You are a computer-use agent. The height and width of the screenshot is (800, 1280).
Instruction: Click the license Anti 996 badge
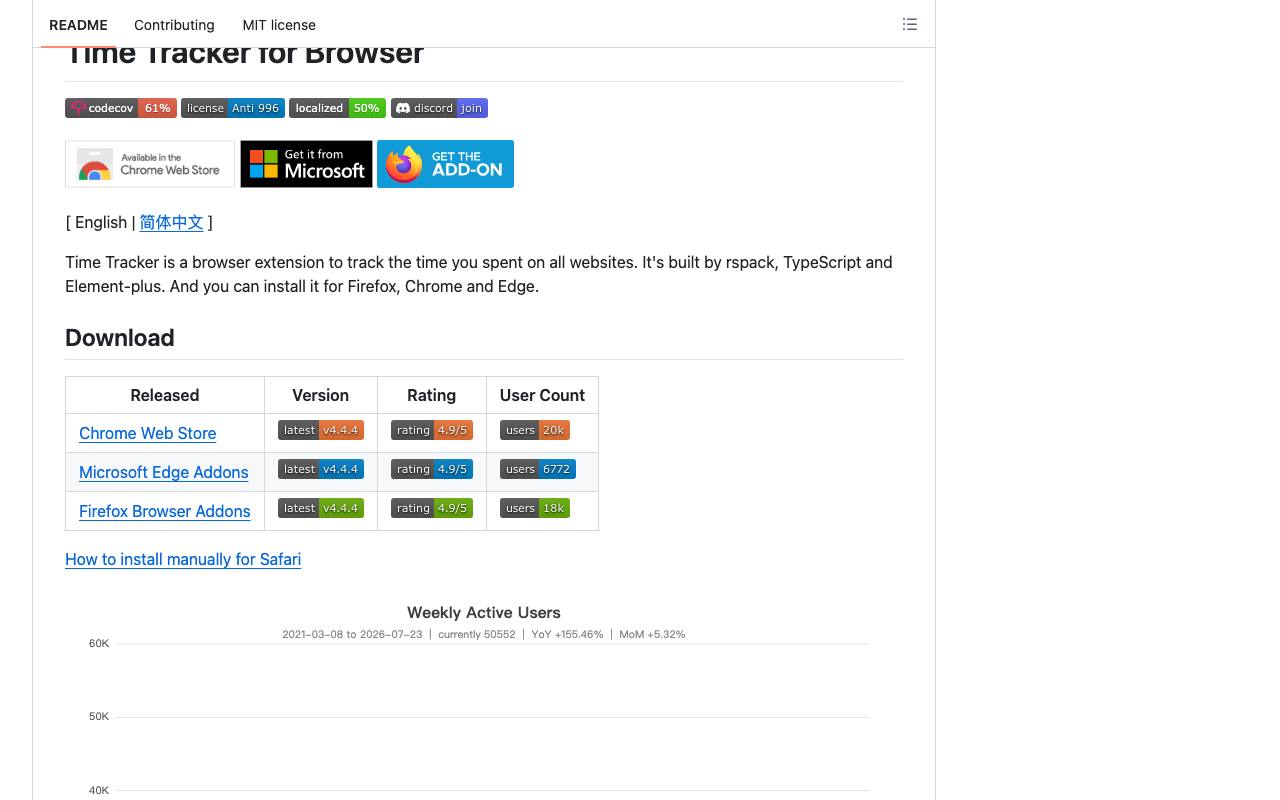click(x=233, y=108)
